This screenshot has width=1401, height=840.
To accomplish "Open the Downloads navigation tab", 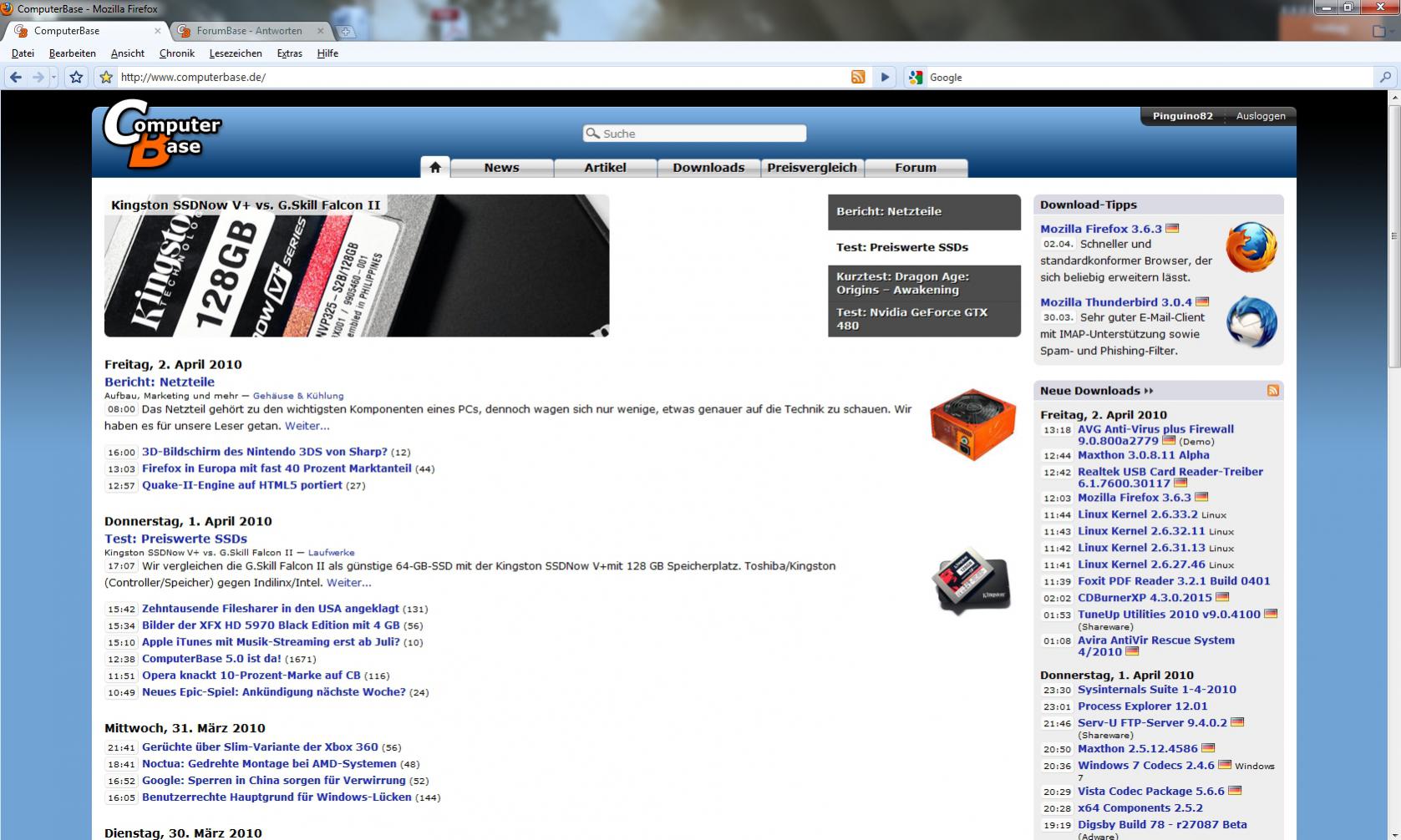I will pyautogui.click(x=708, y=168).
